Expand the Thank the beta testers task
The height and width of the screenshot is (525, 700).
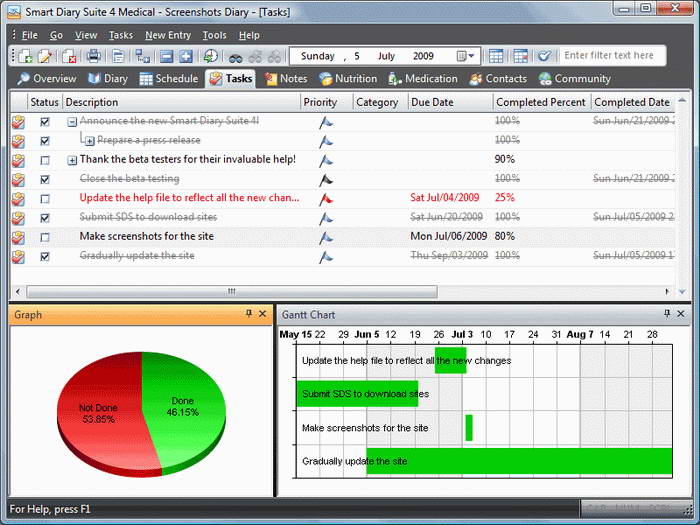tap(72, 160)
